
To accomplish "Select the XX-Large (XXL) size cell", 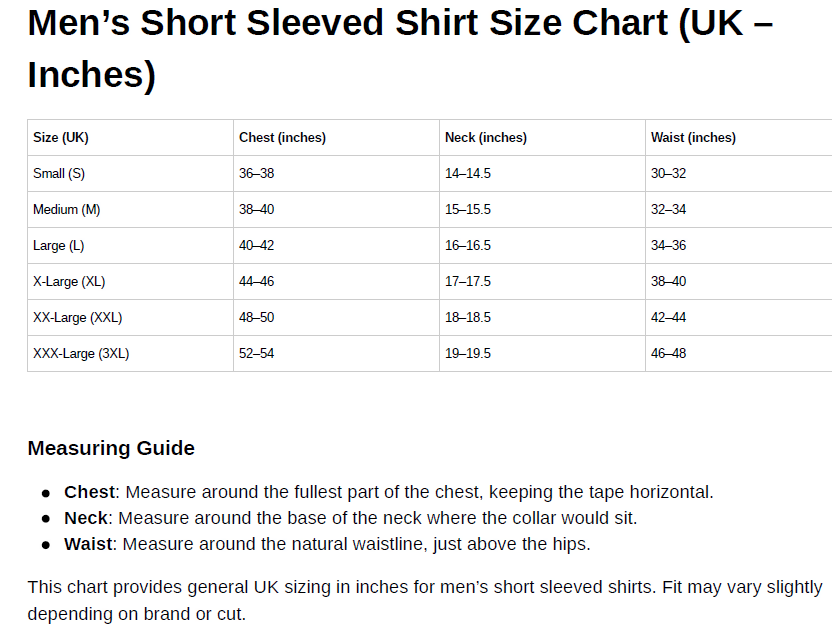I will (x=78, y=318).
